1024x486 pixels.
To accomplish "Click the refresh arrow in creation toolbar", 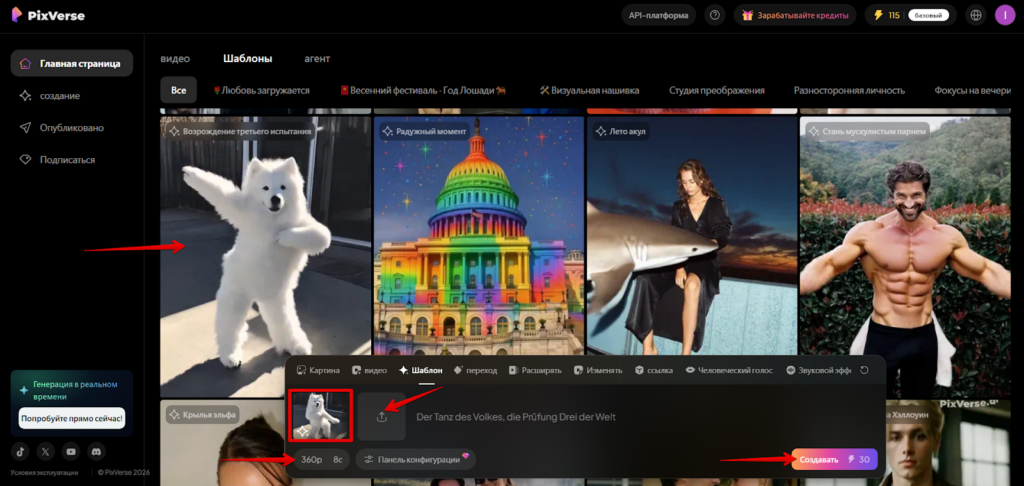I will tap(864, 370).
